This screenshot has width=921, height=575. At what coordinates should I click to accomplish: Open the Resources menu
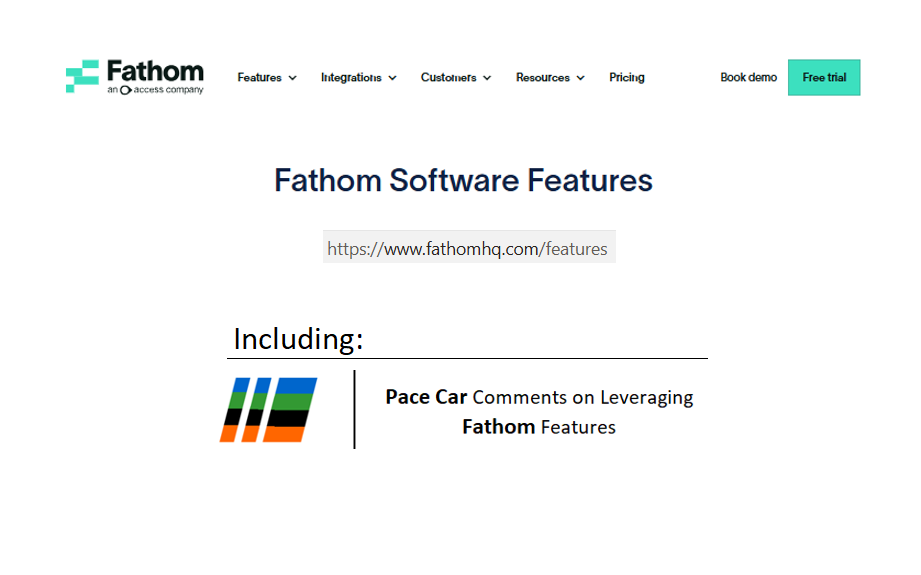click(543, 78)
